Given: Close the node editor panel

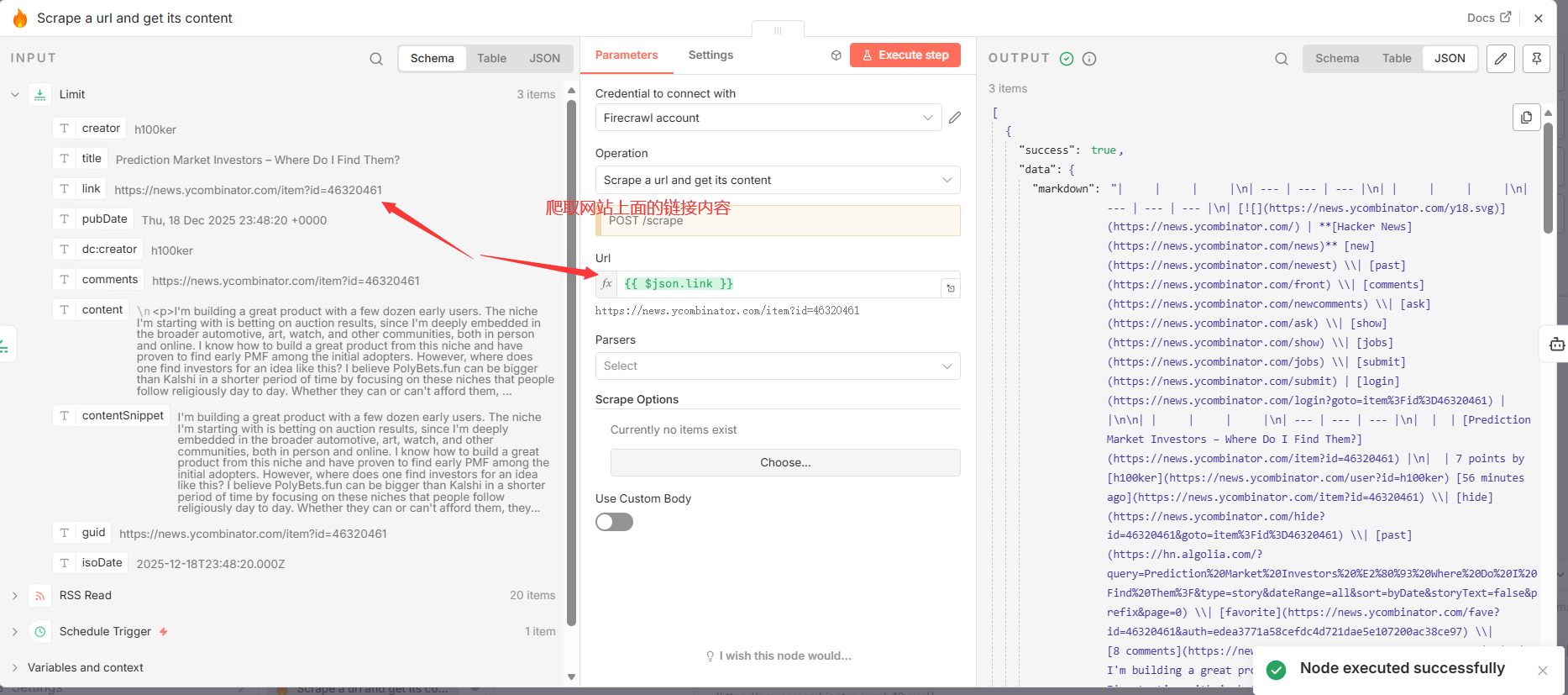Looking at the screenshot, I should pyautogui.click(x=1539, y=18).
